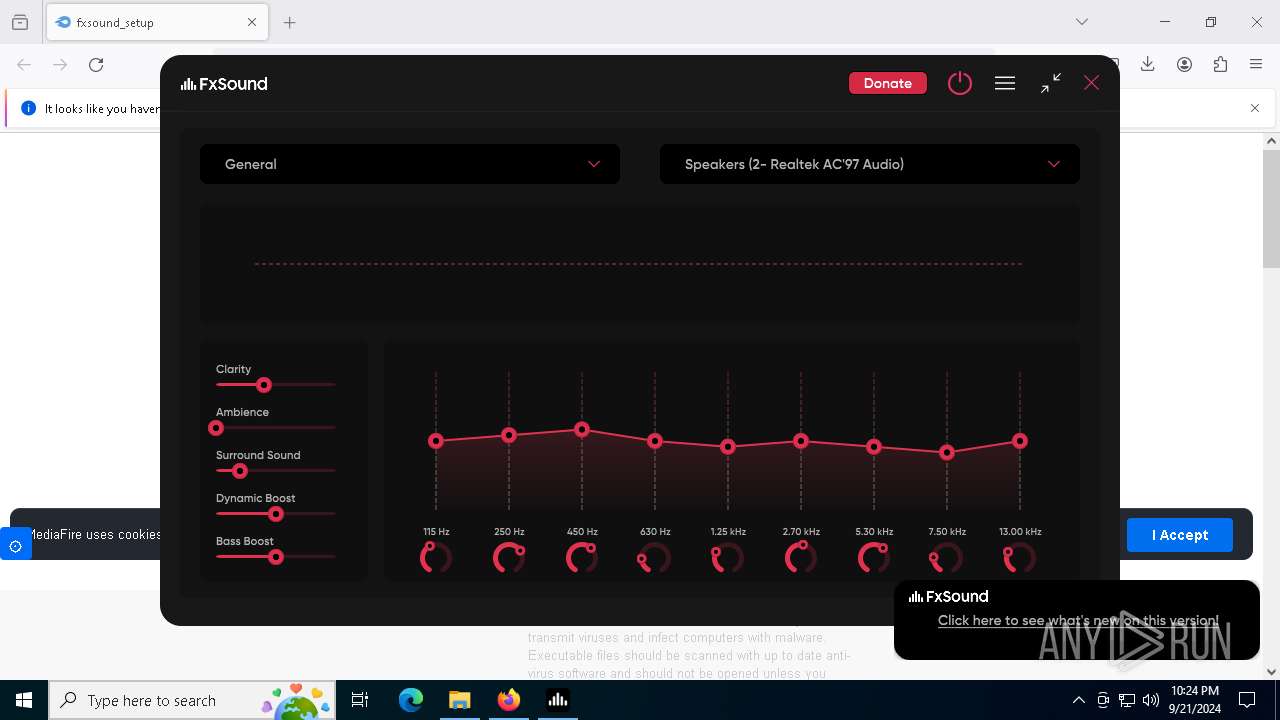Click the 1.25 kHz frequency knob

tap(728, 557)
